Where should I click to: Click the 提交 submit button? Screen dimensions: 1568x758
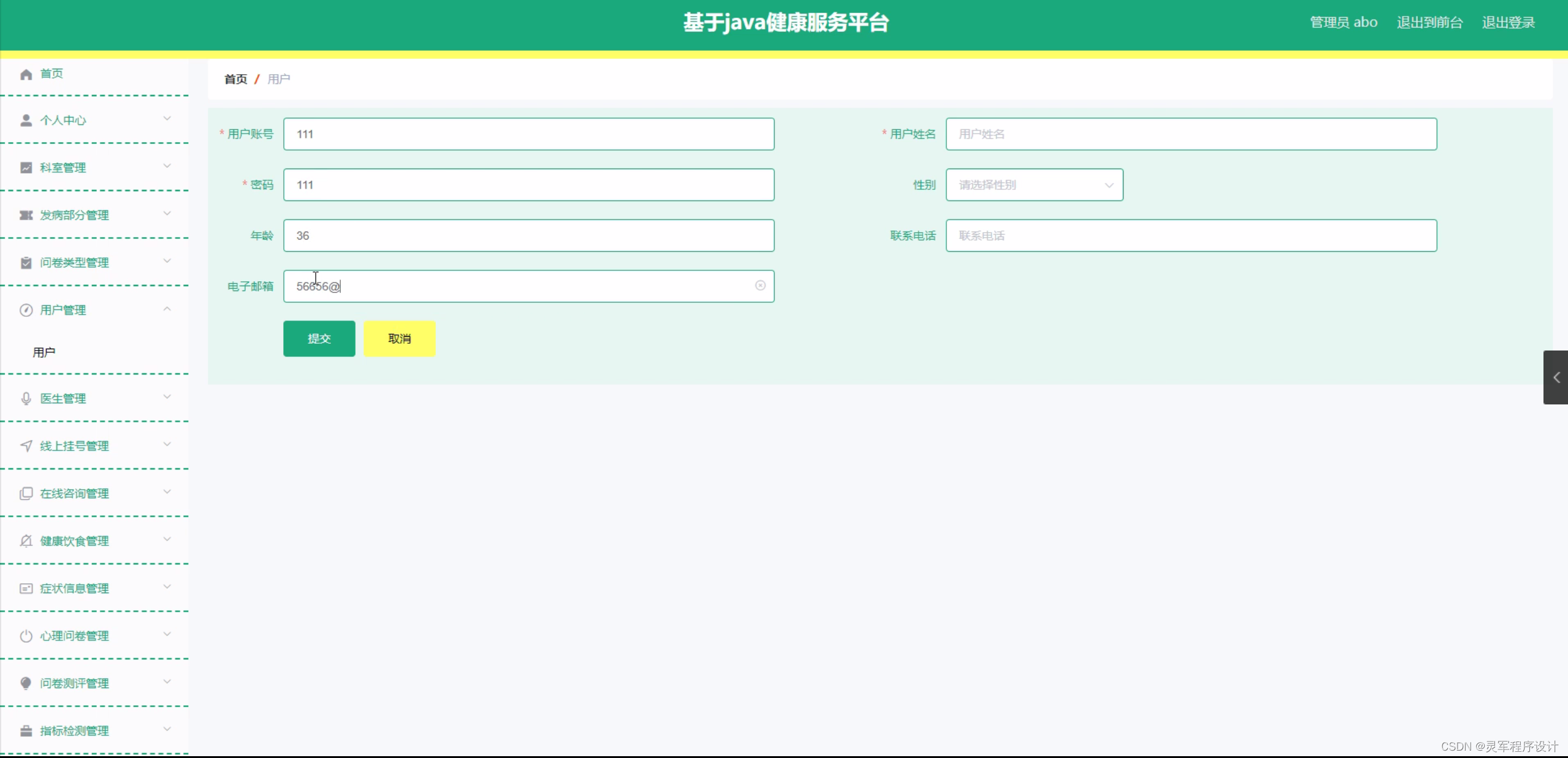point(319,338)
